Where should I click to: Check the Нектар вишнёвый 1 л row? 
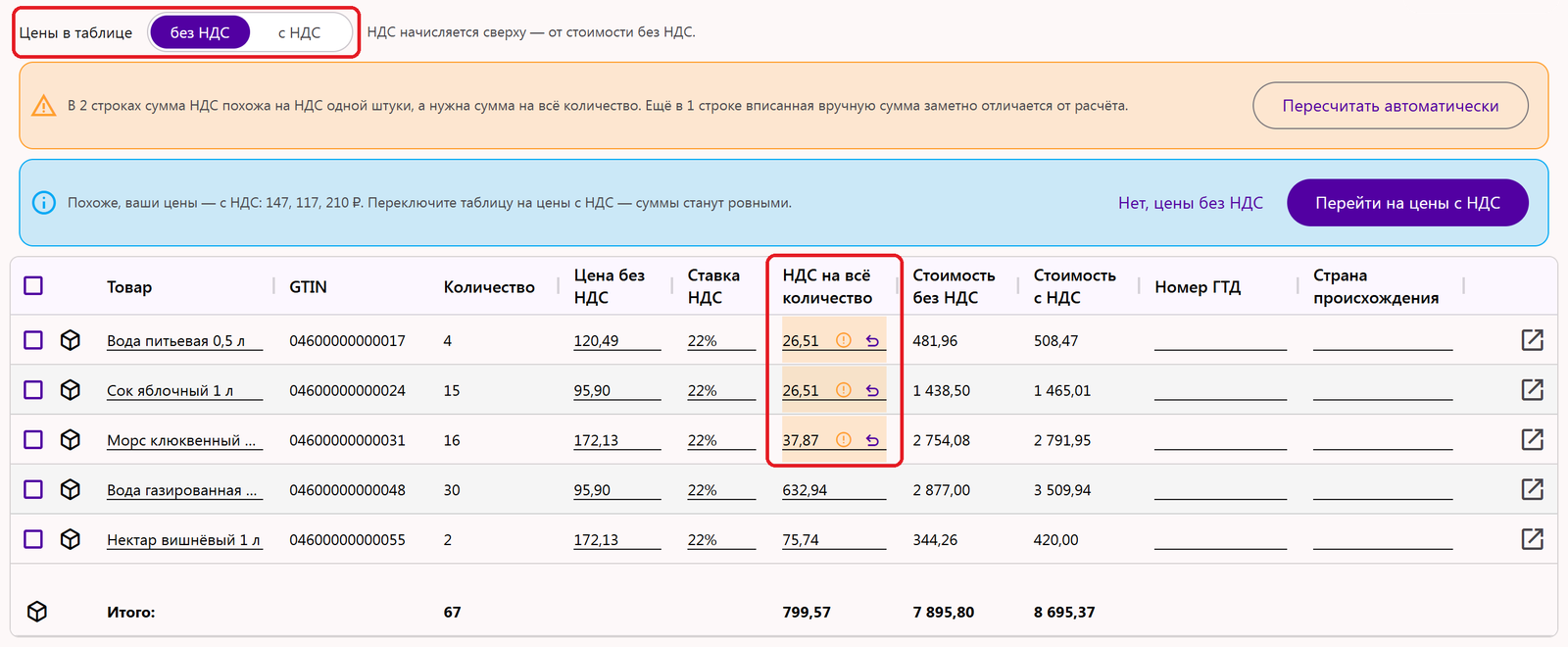pos(33,539)
